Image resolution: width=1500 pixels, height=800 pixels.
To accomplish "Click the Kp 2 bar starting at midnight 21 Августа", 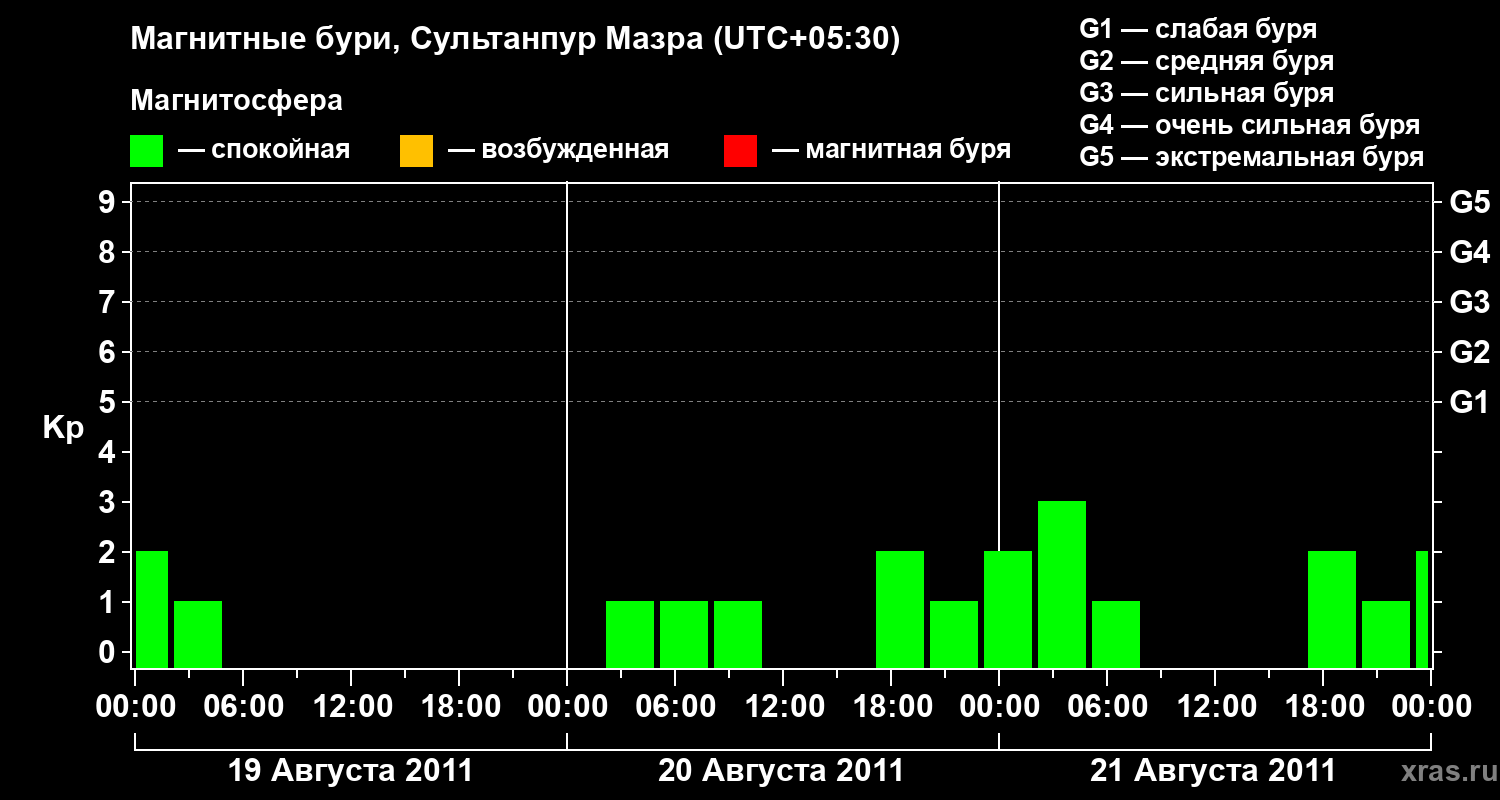I will tap(1008, 609).
